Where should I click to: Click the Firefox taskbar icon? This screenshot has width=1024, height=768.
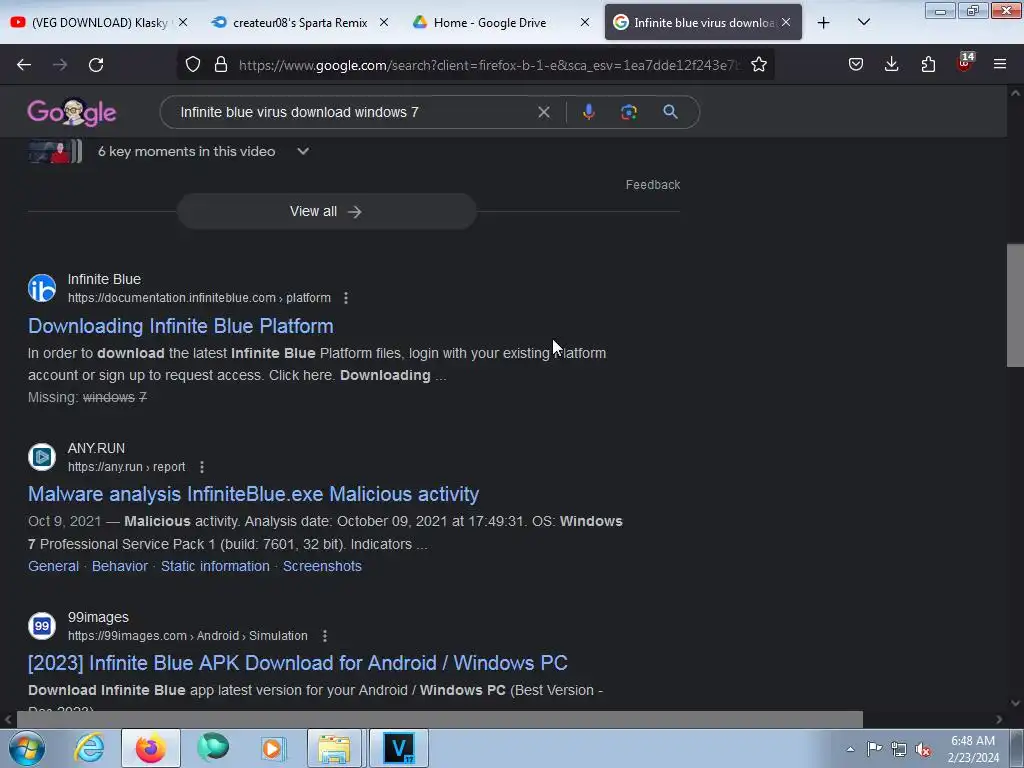coord(151,748)
